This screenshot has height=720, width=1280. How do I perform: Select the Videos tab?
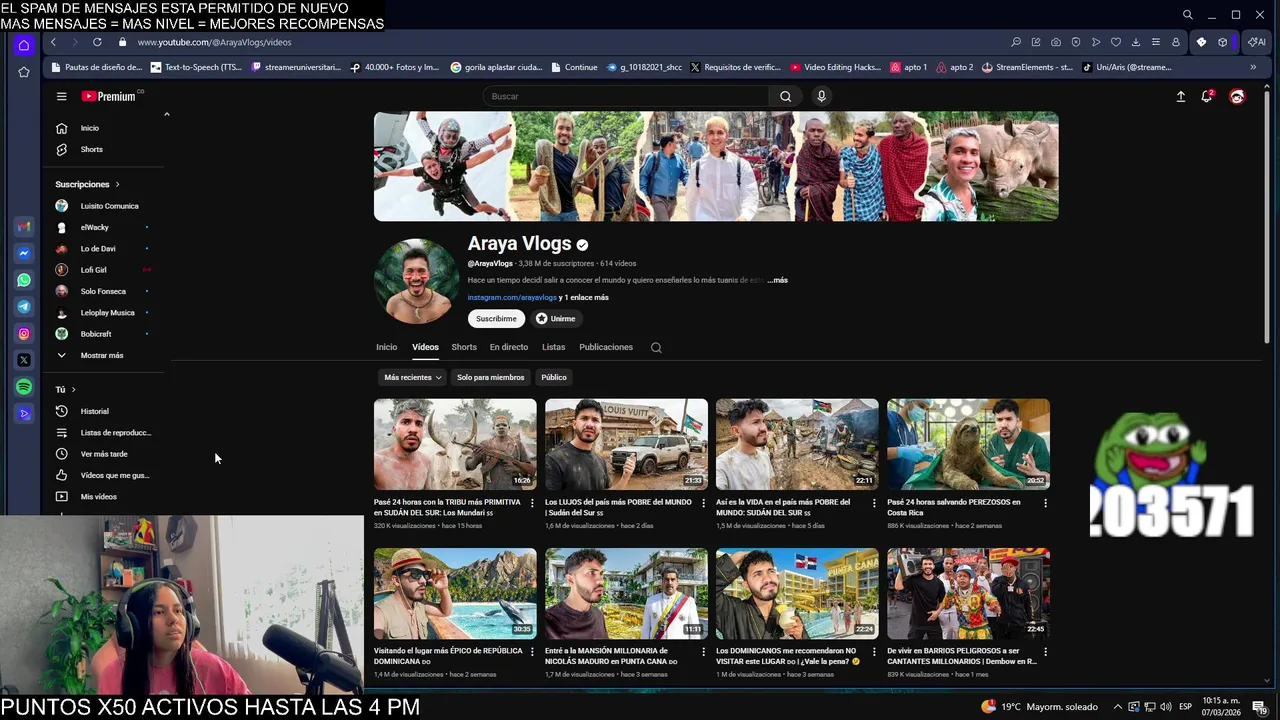(x=425, y=347)
